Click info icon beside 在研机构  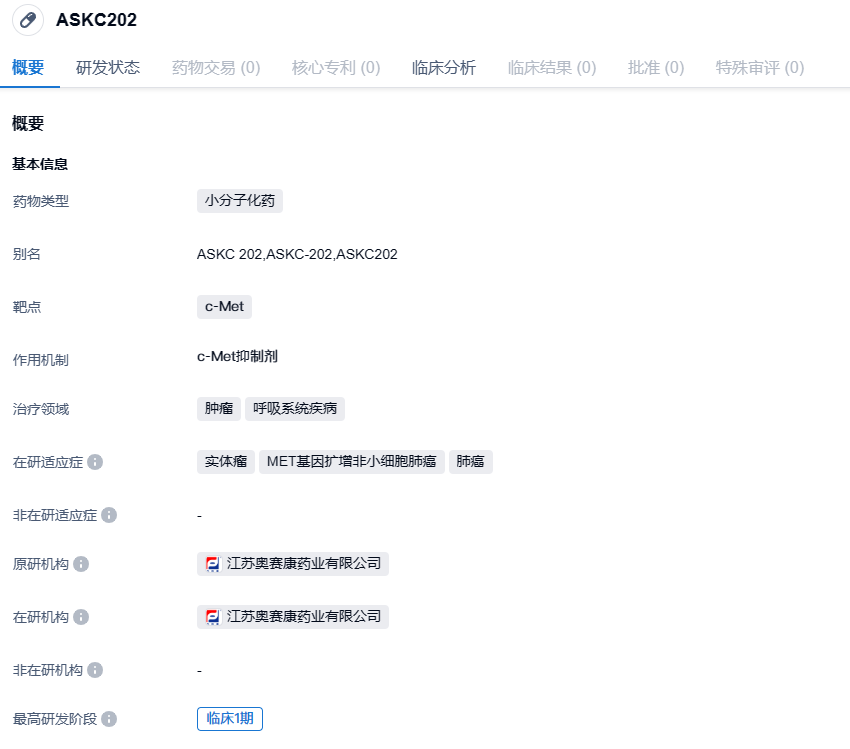click(x=81, y=617)
